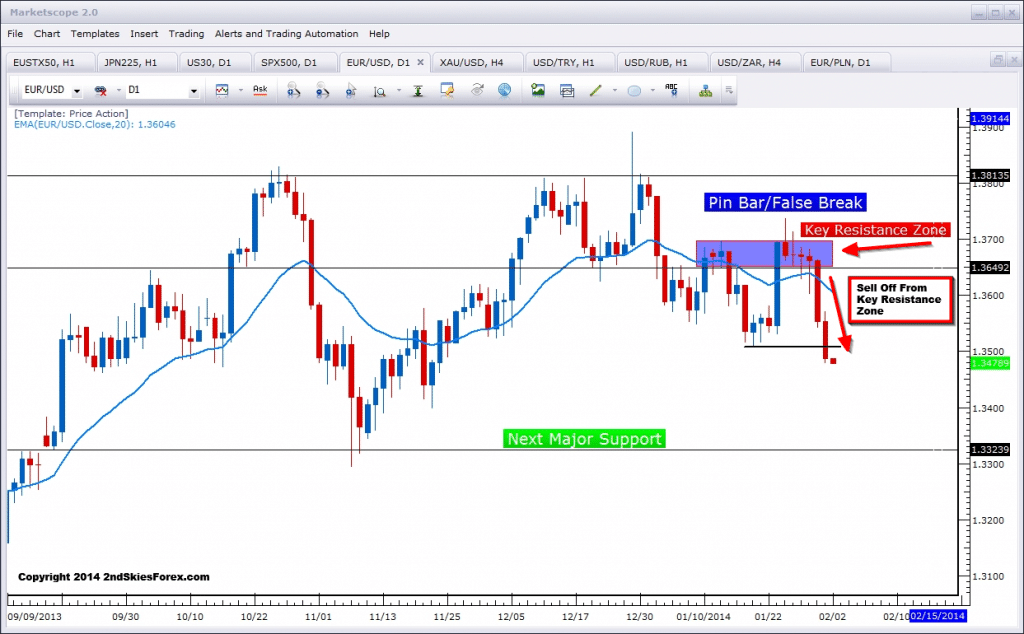1024x634 pixels.
Task: Click the green picture icon
Action: [x=537, y=90]
